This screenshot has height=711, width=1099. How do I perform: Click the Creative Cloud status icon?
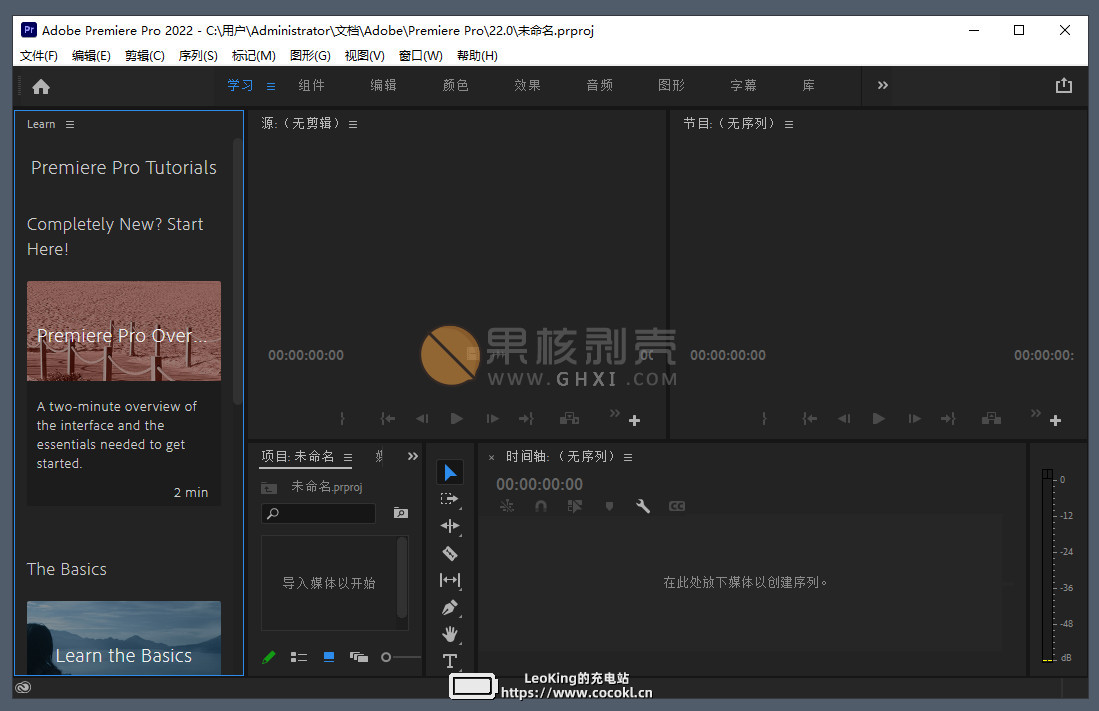pos(23,687)
